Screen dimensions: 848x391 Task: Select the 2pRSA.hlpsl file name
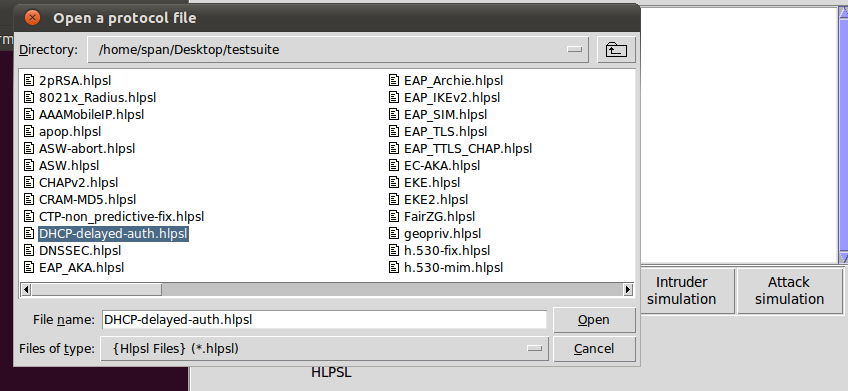75,81
